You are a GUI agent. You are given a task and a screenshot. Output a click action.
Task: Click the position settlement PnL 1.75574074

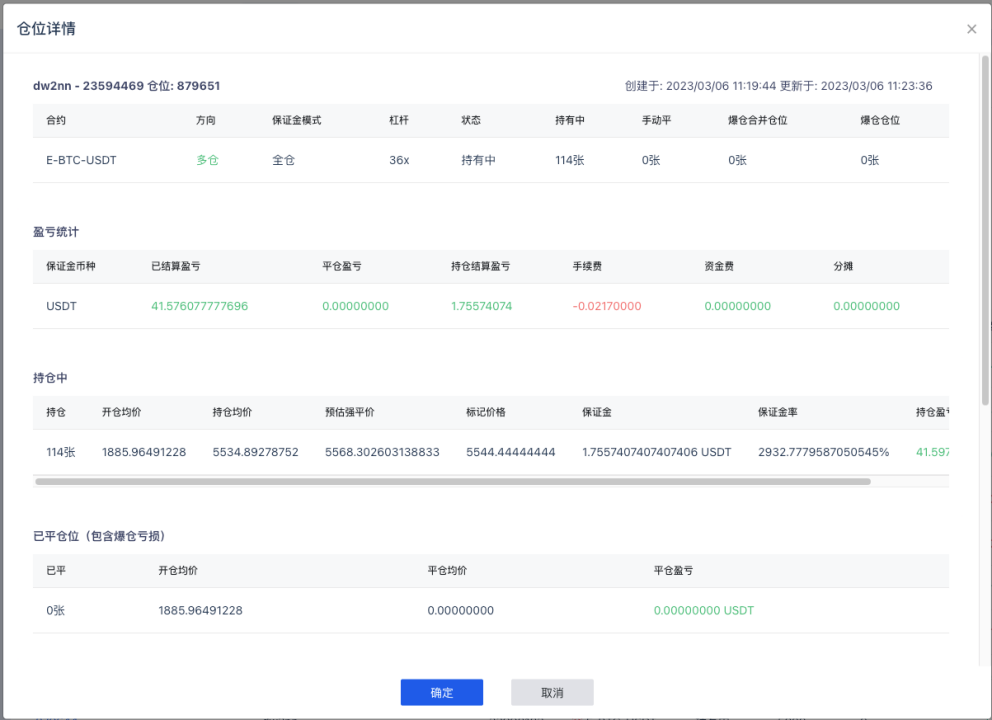[x=481, y=306]
